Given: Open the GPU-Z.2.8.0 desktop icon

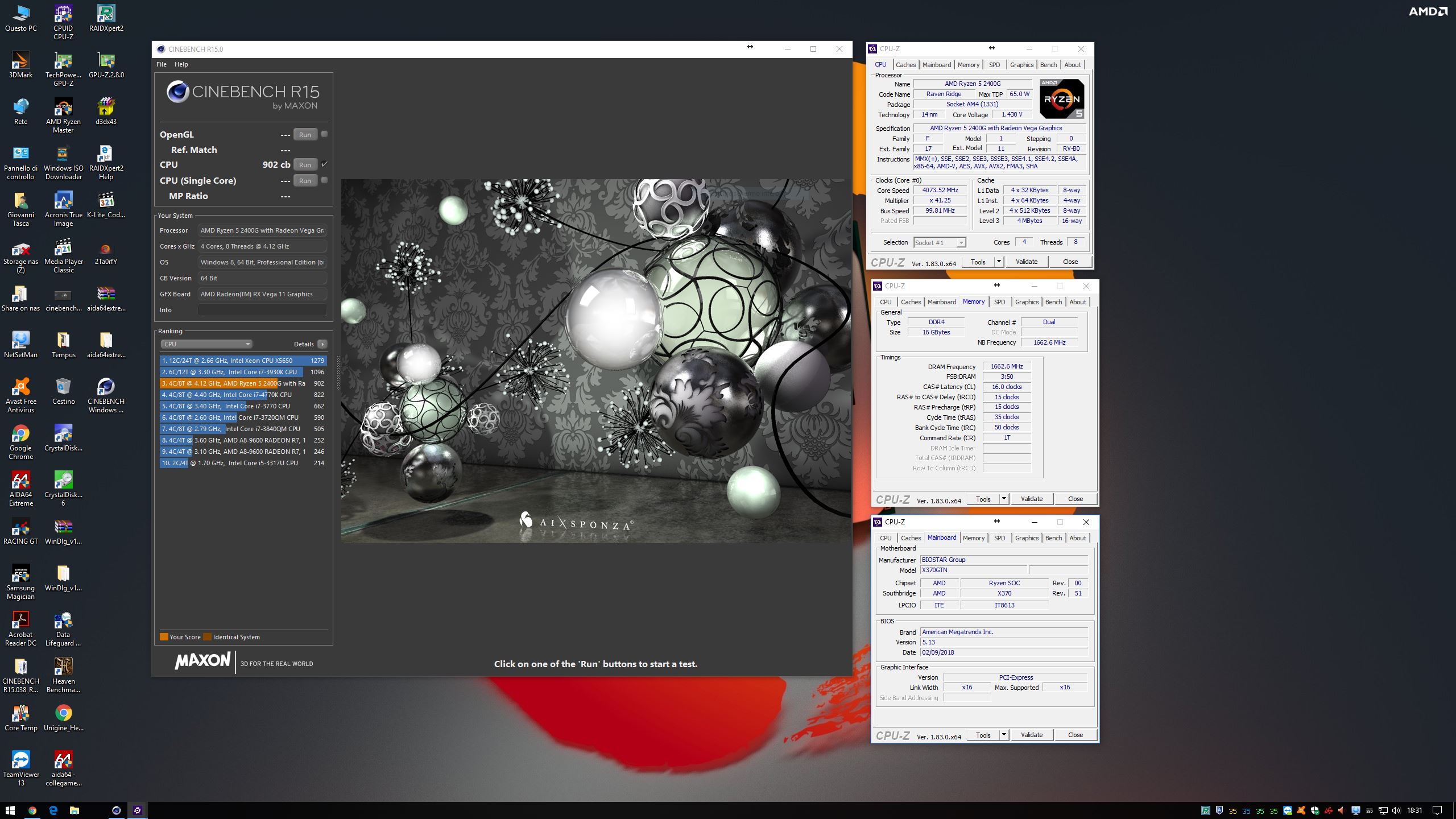Looking at the screenshot, I should [x=106, y=64].
